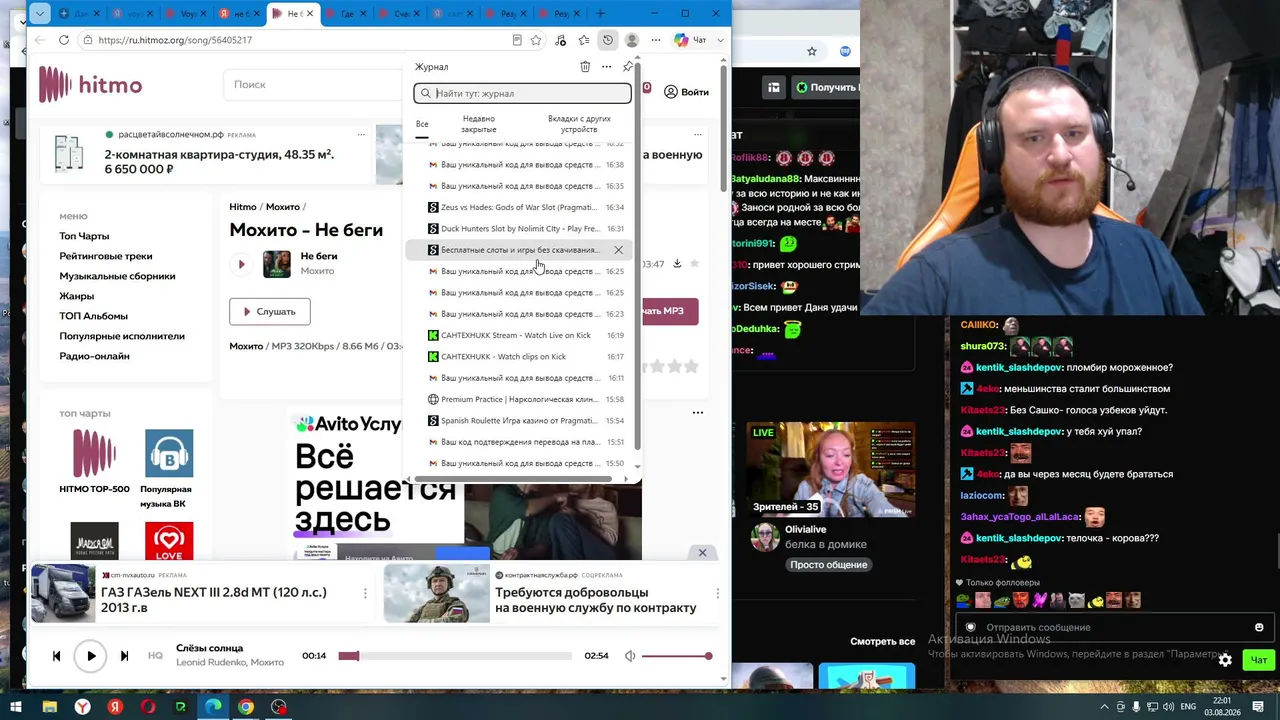Screen dimensions: 1280x720
Task: Skip to the previous track in the player
Action: [x=56, y=656]
